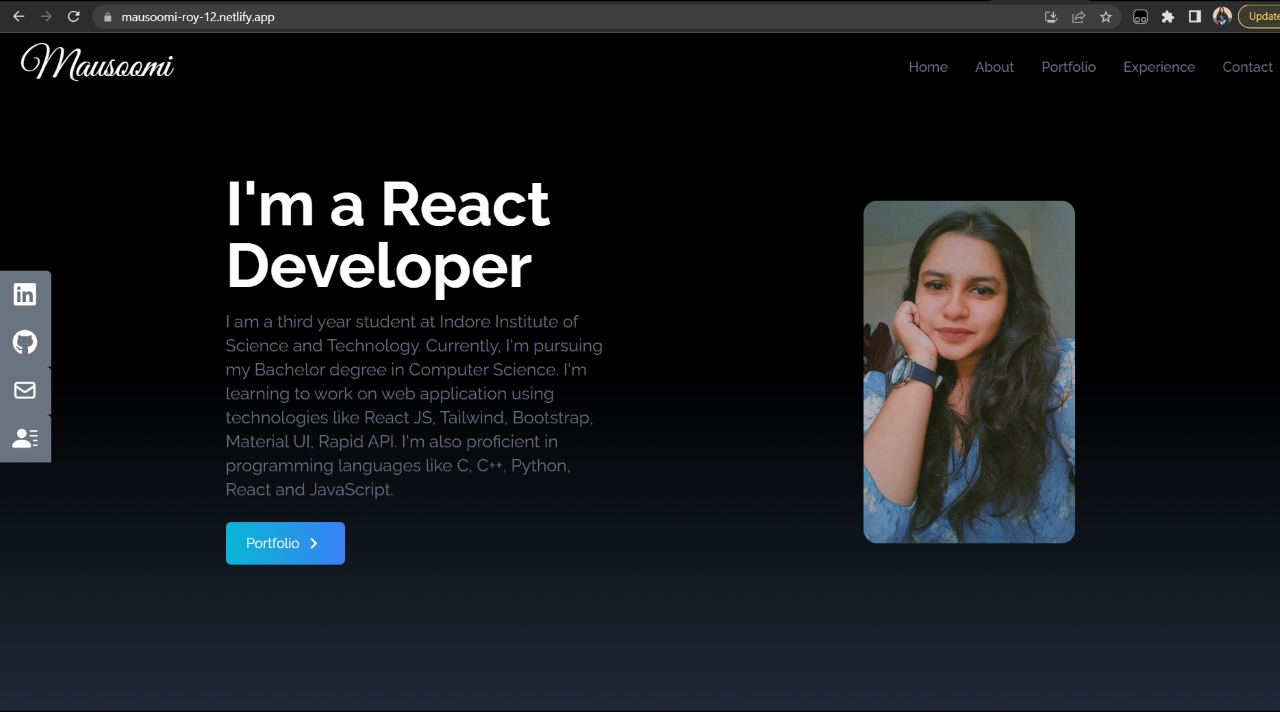Click the site security lock icon

click(x=106, y=16)
